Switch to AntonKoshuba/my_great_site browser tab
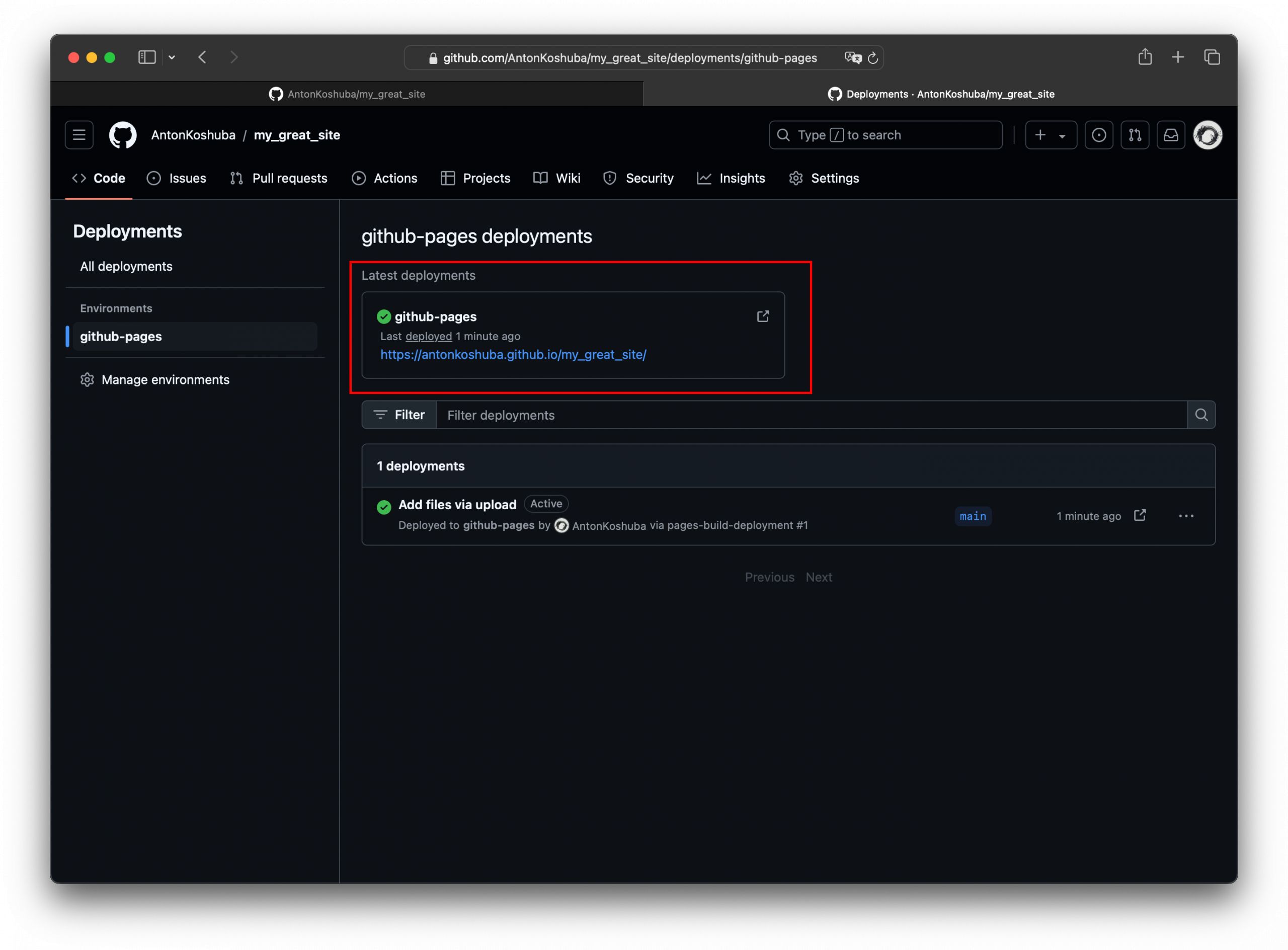The width and height of the screenshot is (1288, 950). point(347,94)
